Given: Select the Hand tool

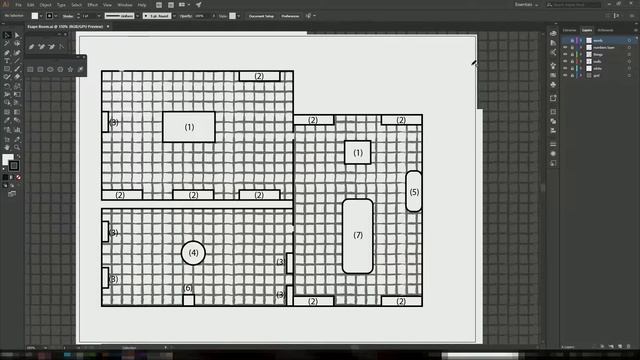Looking at the screenshot, I should tap(7, 147).
